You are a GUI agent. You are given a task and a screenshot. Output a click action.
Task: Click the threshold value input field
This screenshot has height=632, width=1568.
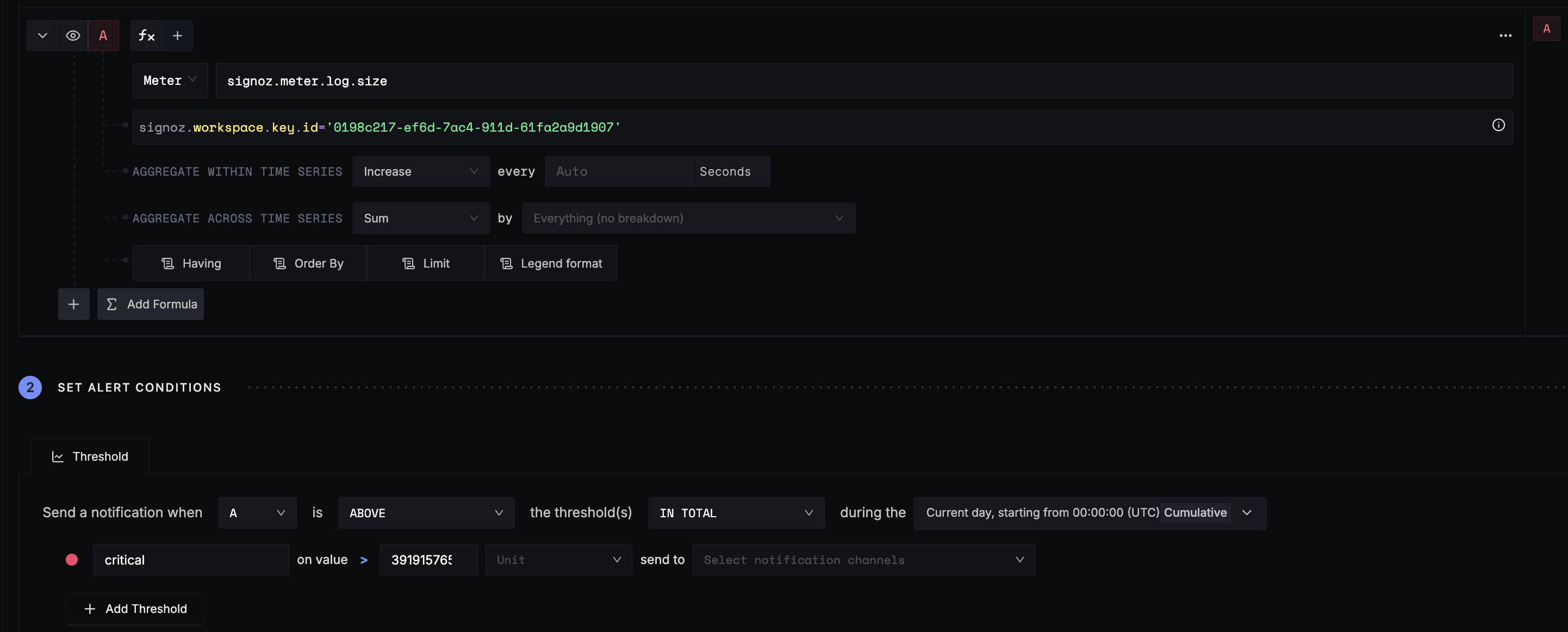[427, 560]
